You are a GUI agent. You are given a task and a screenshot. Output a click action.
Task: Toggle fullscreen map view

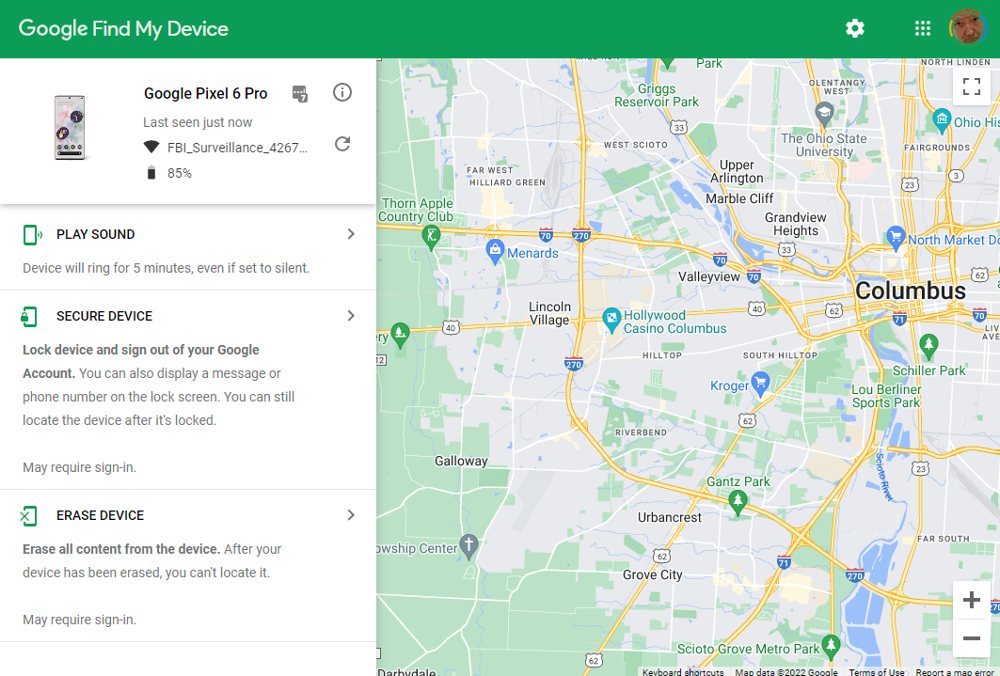coord(971,86)
